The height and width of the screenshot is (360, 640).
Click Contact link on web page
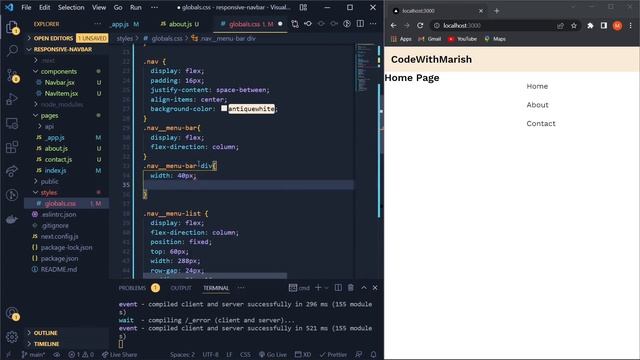(541, 123)
